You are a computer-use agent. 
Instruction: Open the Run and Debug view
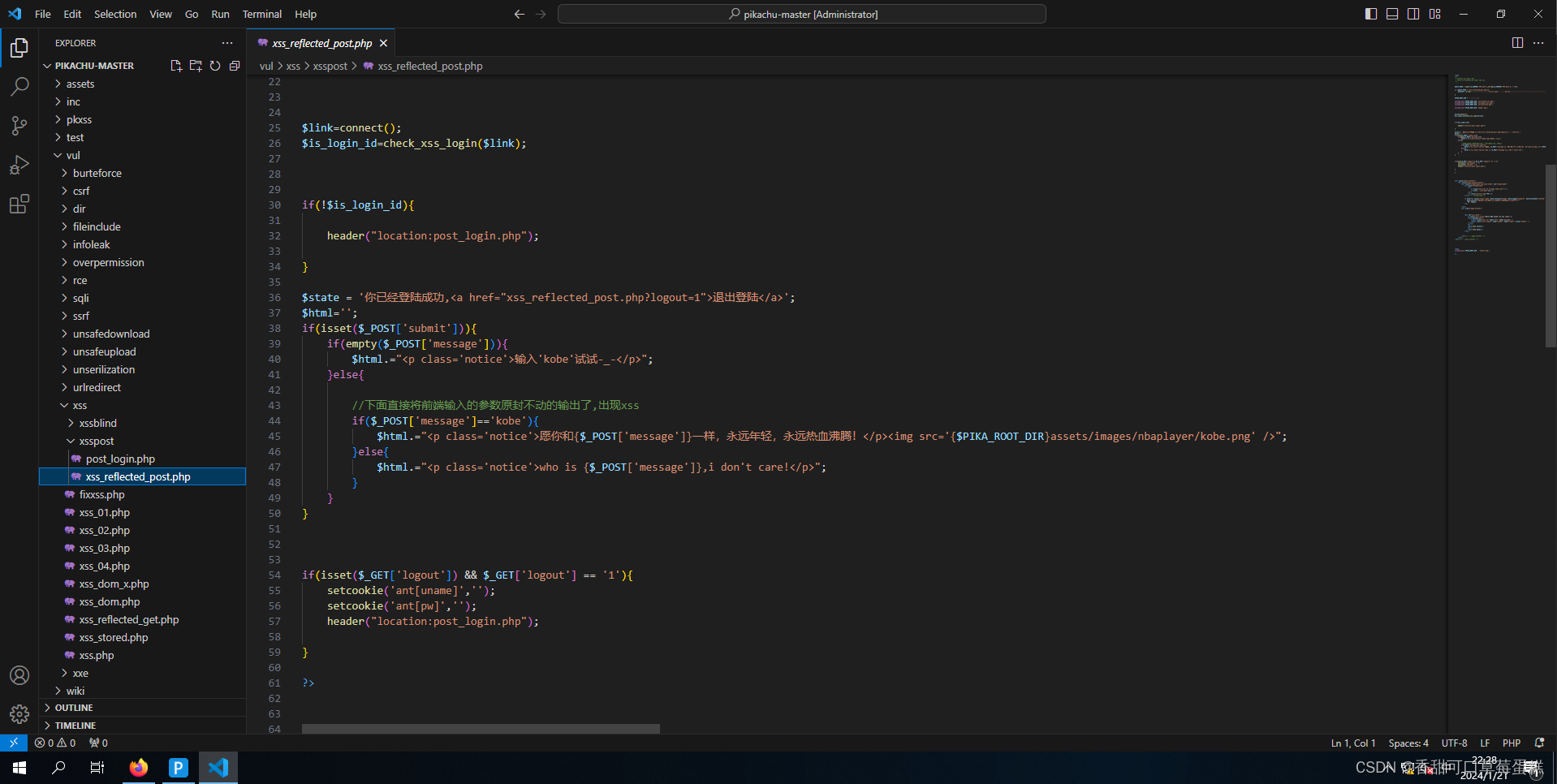pos(19,165)
